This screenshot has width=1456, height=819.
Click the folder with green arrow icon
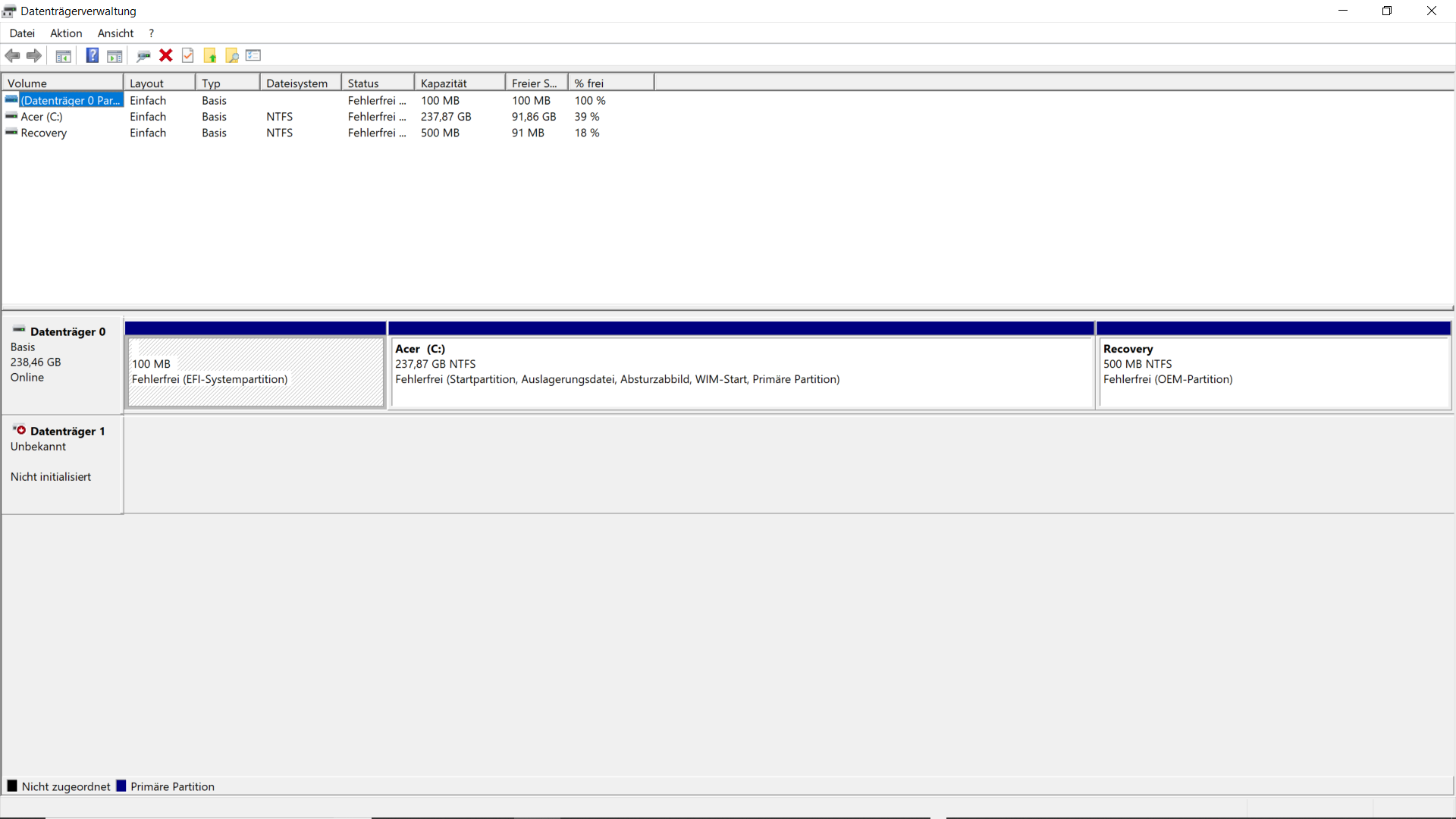(210, 55)
